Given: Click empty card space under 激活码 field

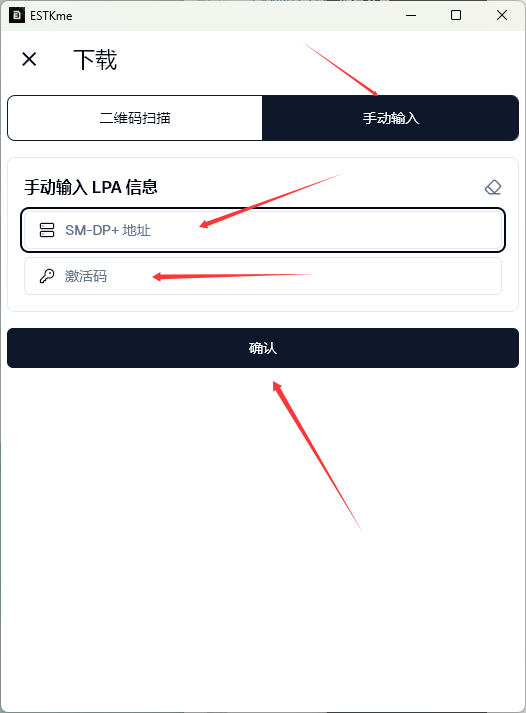Looking at the screenshot, I should pyautogui.click(x=263, y=303).
